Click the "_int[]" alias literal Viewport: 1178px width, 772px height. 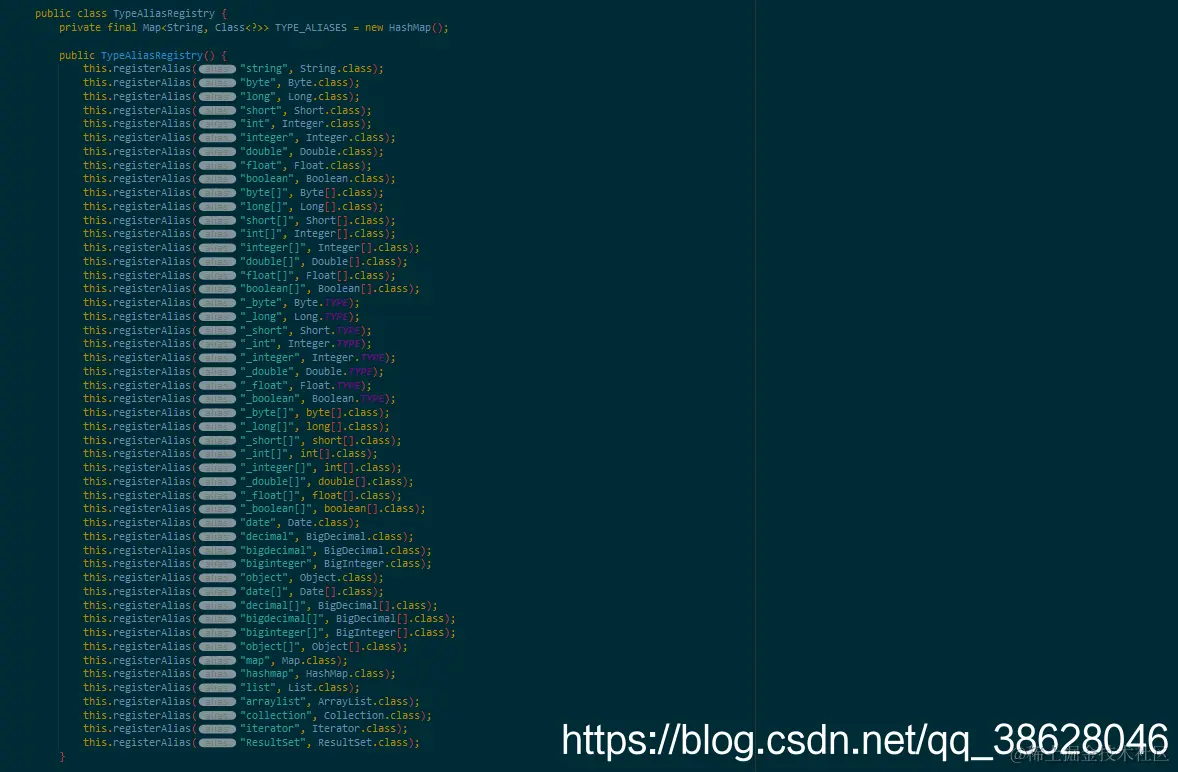click(x=264, y=454)
